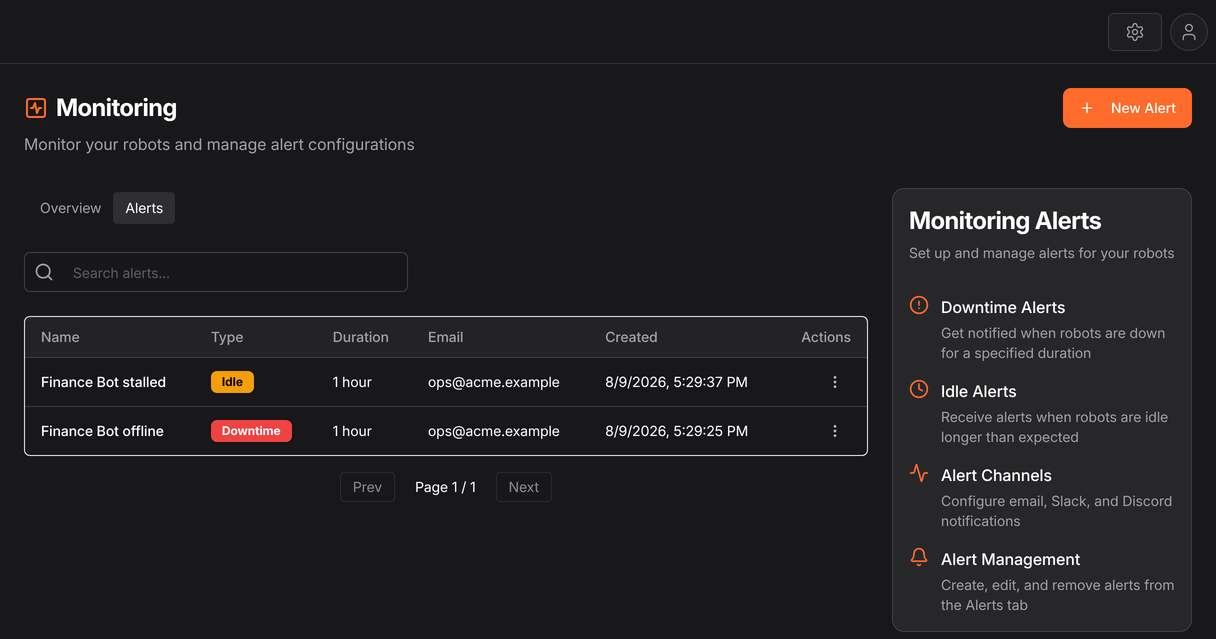Click the 5:29:37 PM created timestamp

(x=676, y=382)
